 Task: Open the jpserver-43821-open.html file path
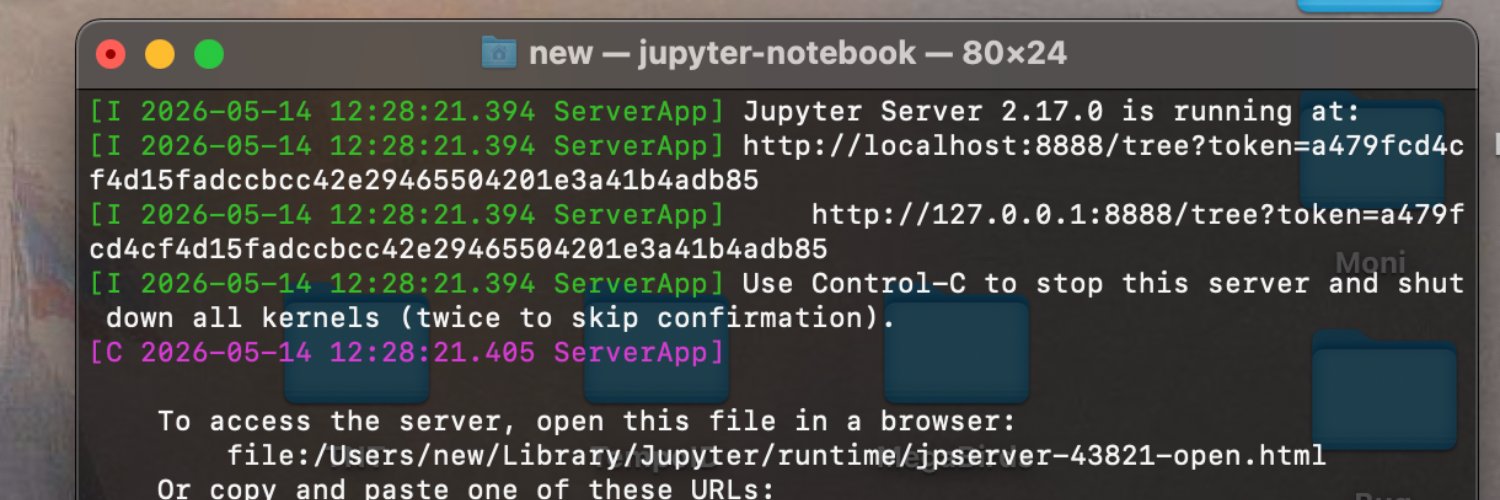[776, 455]
